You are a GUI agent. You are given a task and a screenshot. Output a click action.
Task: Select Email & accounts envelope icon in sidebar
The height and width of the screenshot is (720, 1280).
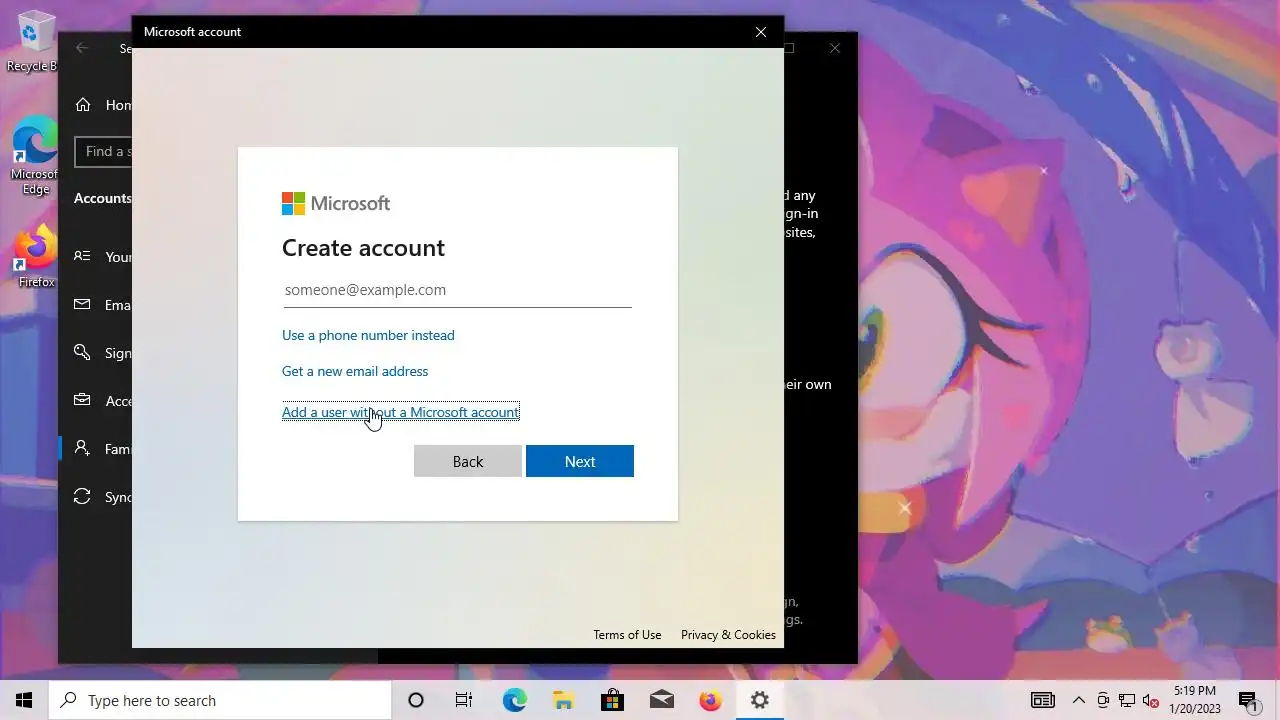(x=83, y=305)
